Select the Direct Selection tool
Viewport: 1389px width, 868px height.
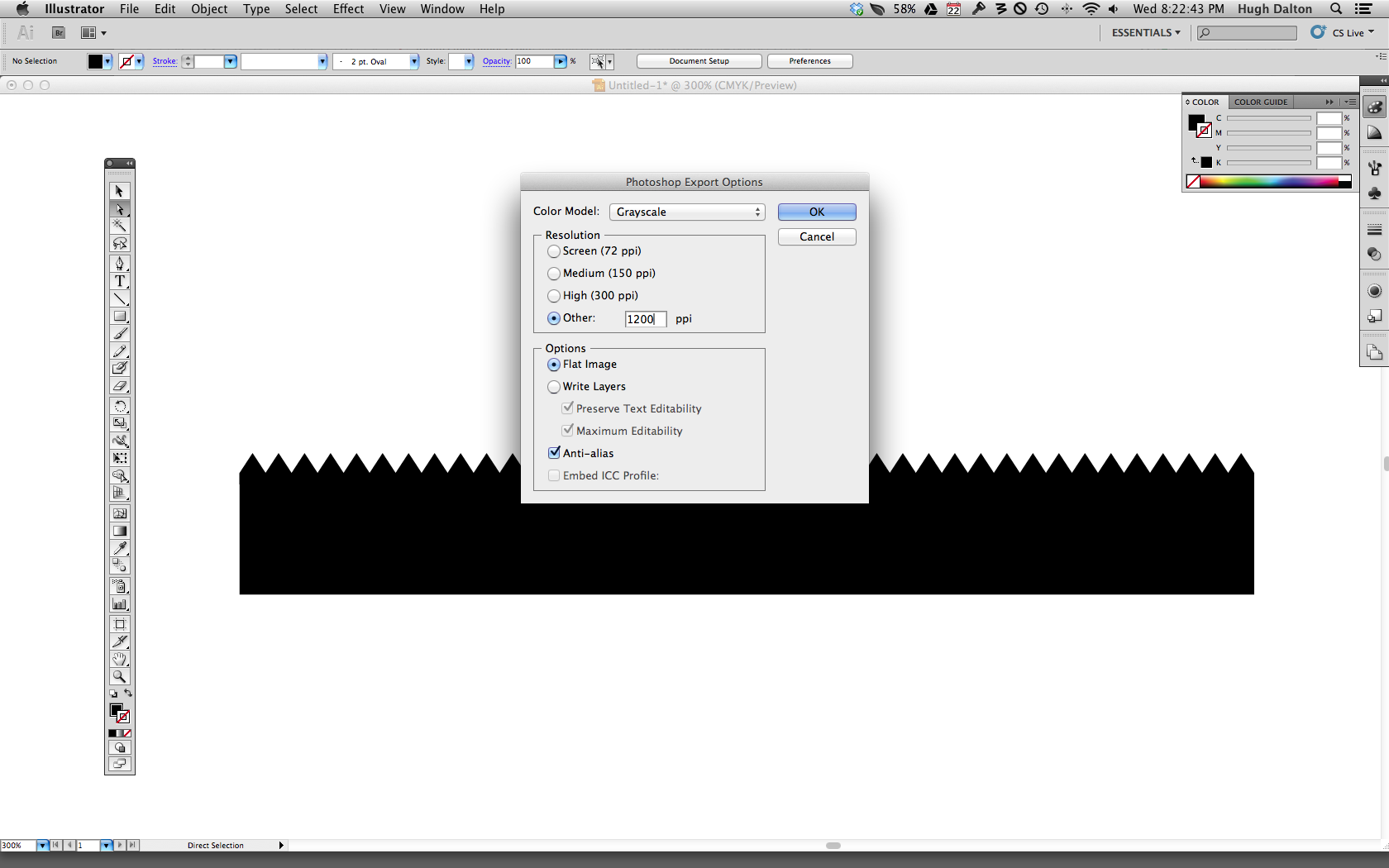(x=120, y=209)
